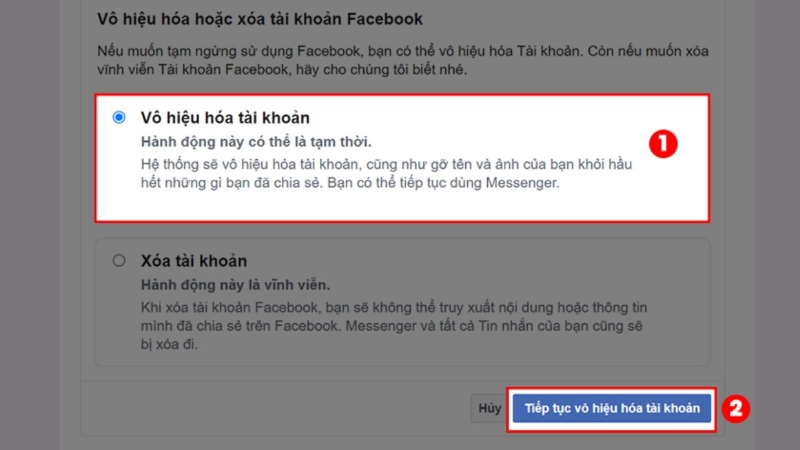
Task: Click the description starting Khi xóa tài khoản Facebook
Action: [394, 326]
